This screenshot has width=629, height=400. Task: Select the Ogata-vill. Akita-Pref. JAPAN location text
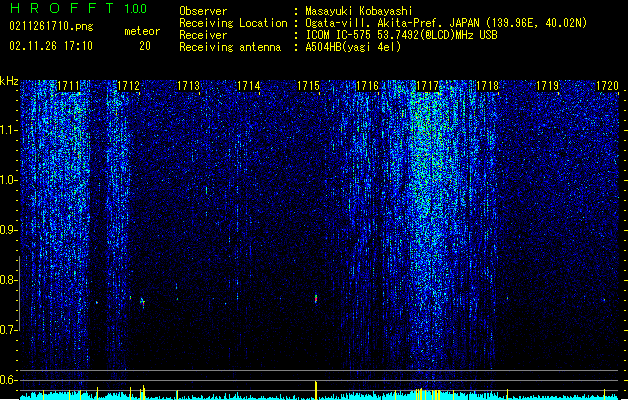point(446,23)
